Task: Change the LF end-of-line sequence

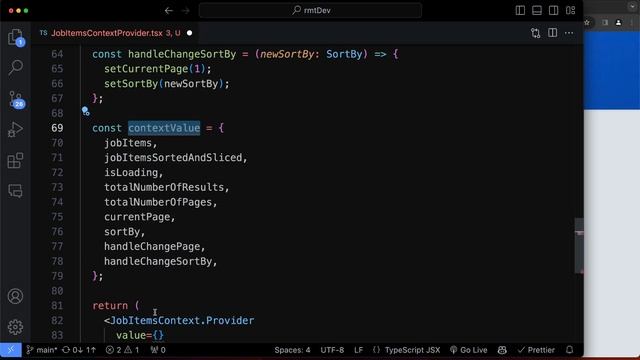Action: (x=358, y=350)
